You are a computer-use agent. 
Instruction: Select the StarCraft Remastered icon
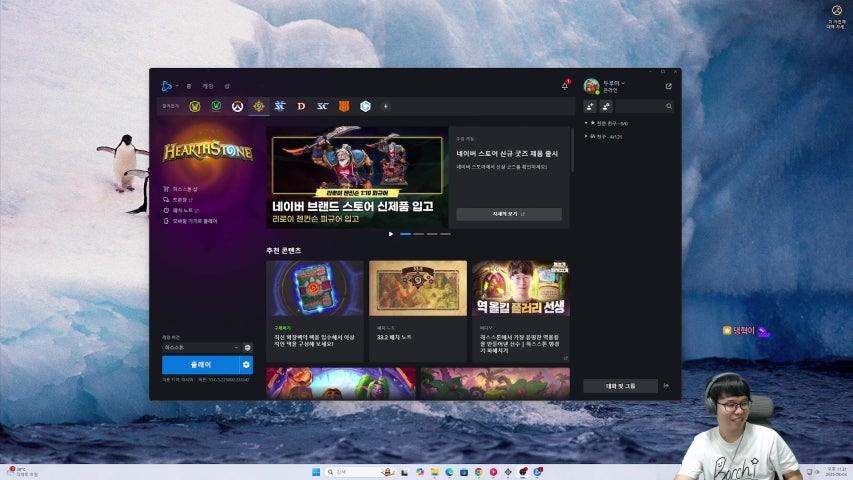pos(323,106)
